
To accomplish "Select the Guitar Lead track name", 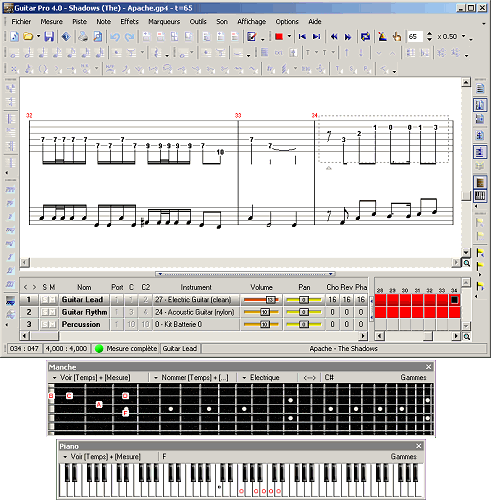I will (x=82, y=300).
